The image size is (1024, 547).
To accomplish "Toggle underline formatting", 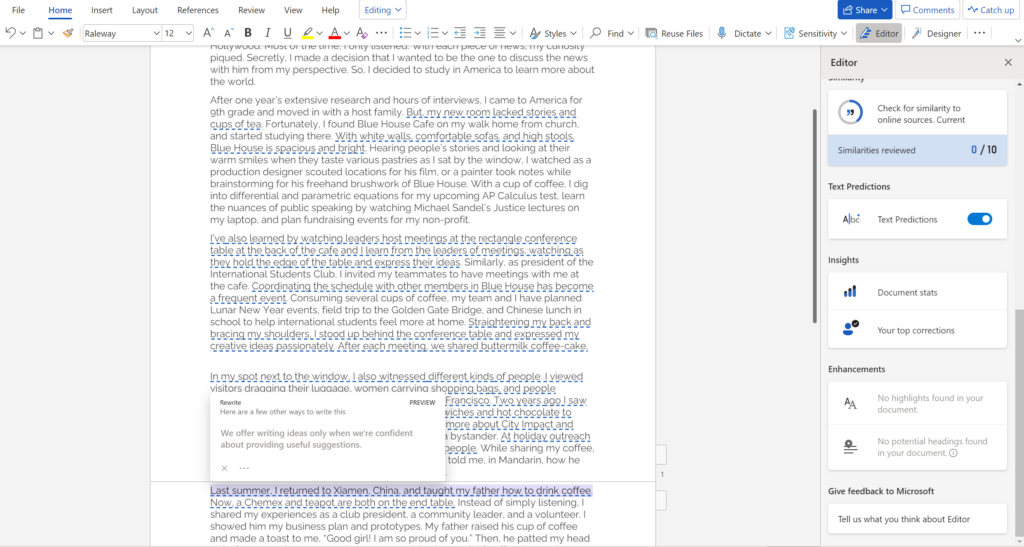I will (x=286, y=33).
